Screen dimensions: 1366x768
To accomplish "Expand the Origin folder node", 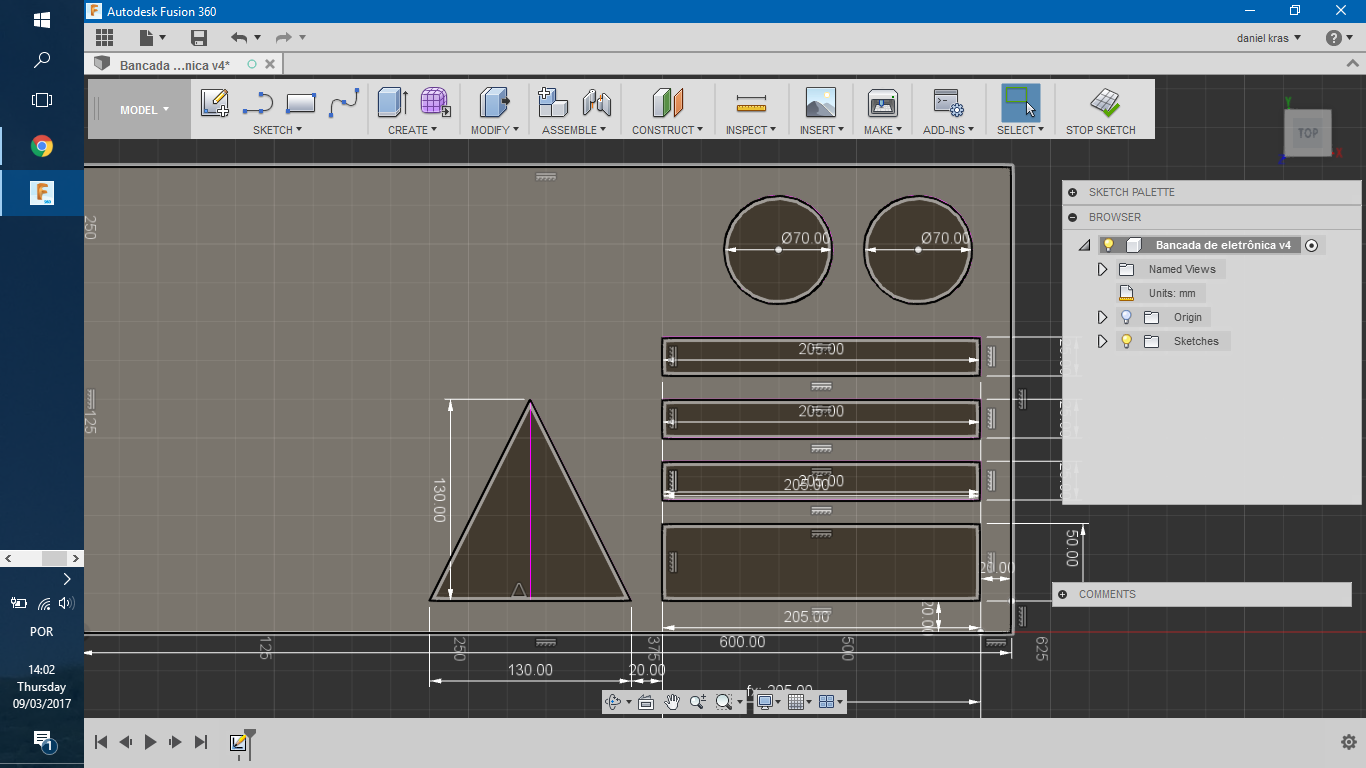I will click(1103, 317).
